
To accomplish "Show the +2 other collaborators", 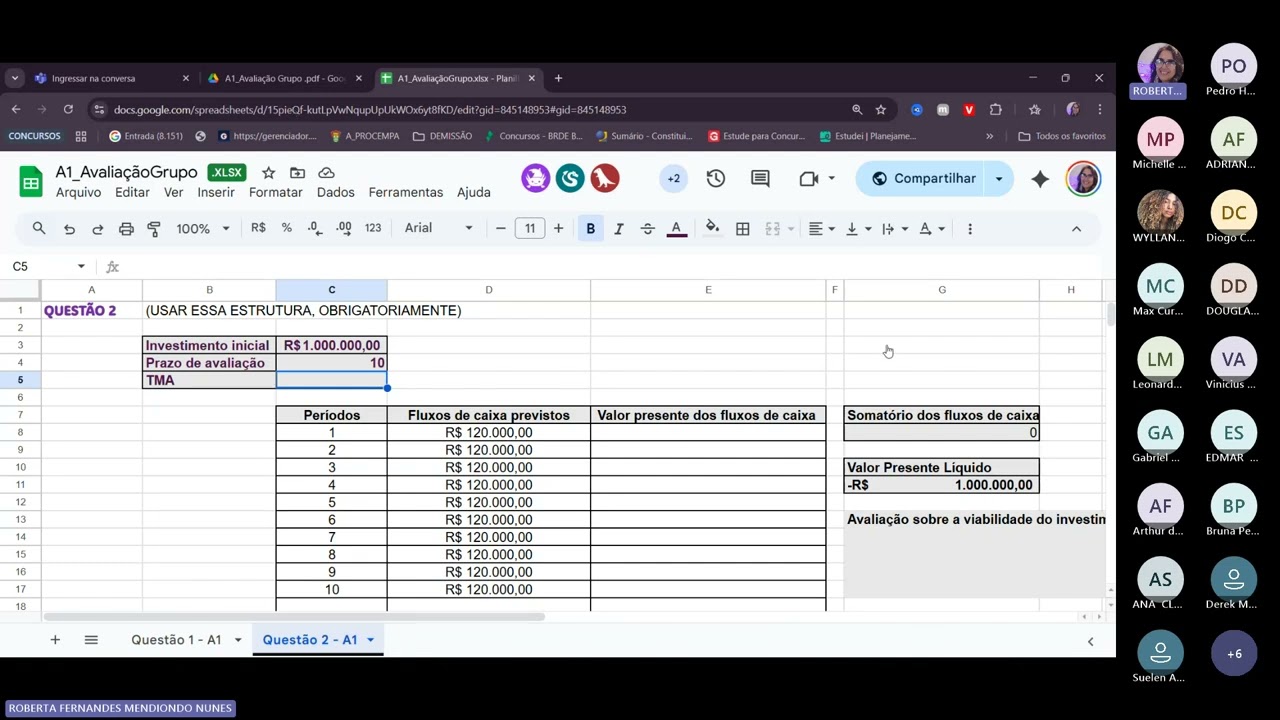I will (x=674, y=179).
